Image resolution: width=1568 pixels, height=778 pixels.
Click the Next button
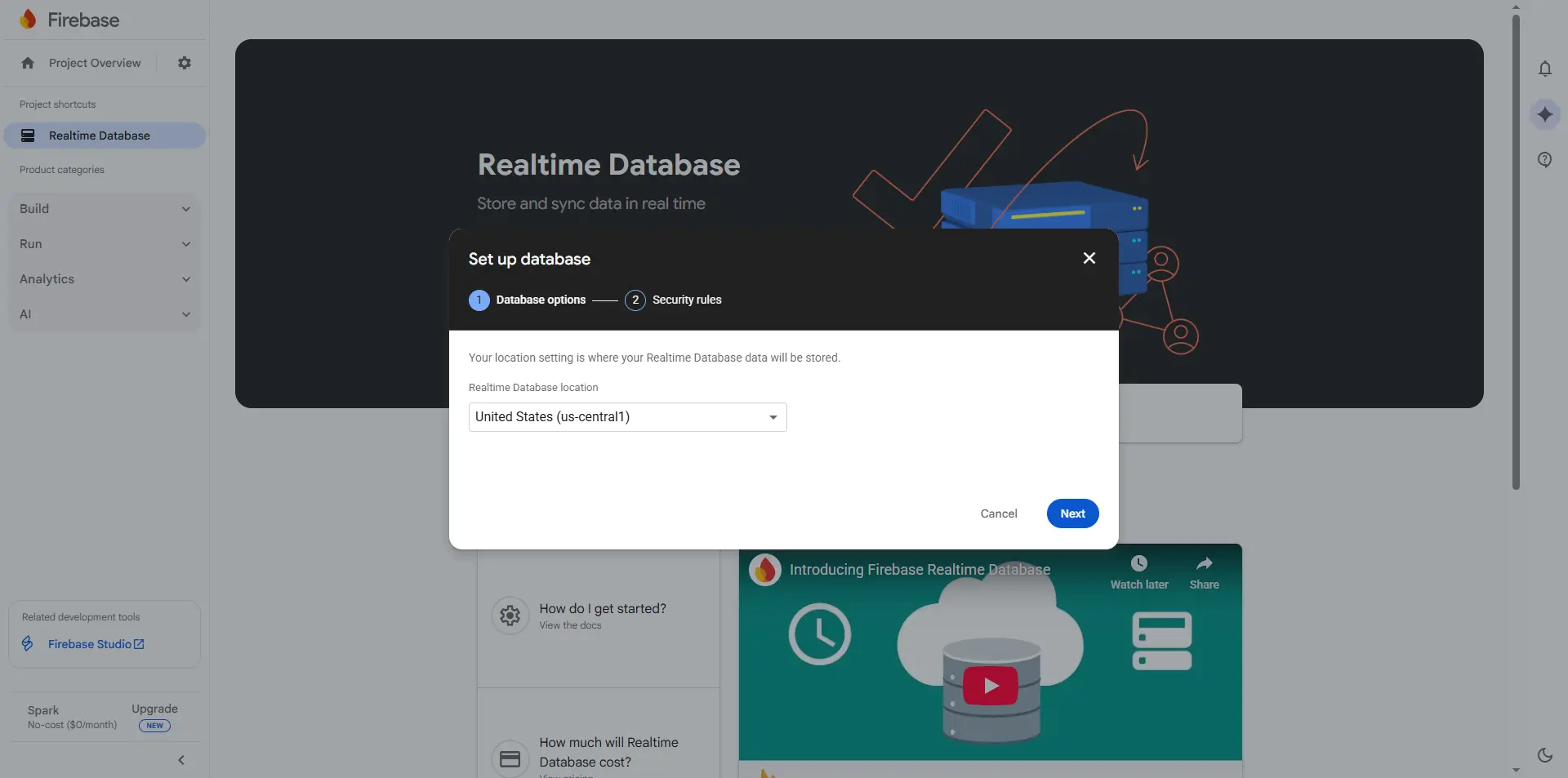1072,513
